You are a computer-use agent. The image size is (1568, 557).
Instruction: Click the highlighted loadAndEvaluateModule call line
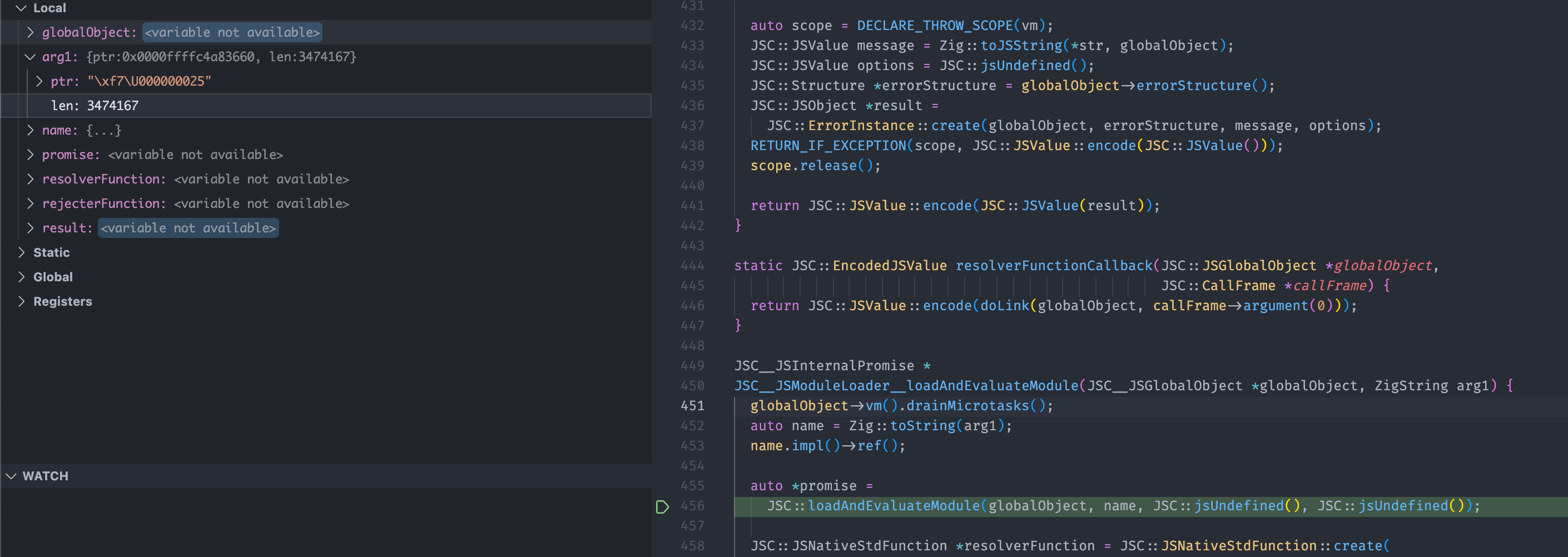[1035, 505]
